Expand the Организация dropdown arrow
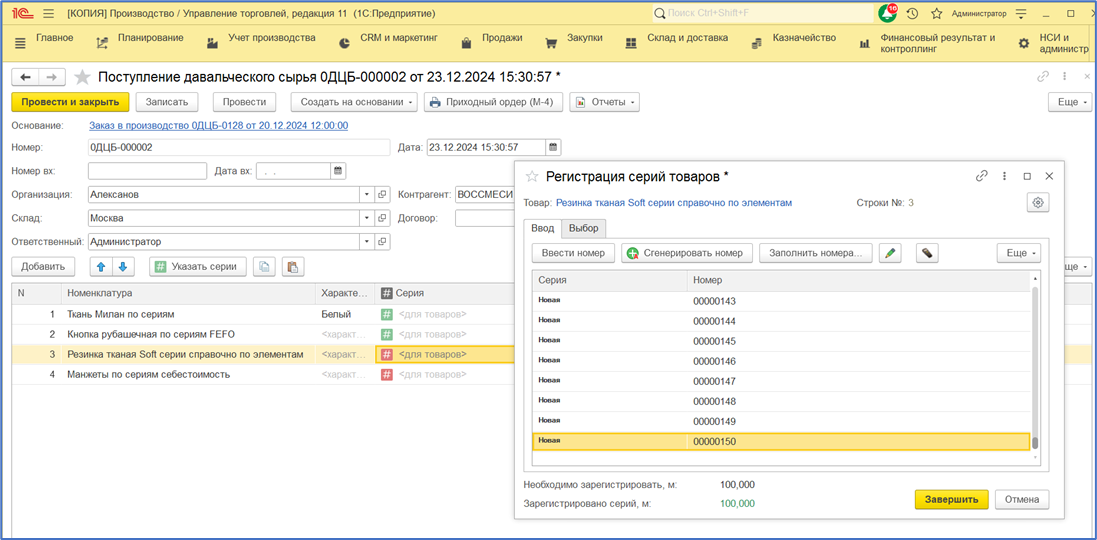The image size is (1097, 540). 367,194
